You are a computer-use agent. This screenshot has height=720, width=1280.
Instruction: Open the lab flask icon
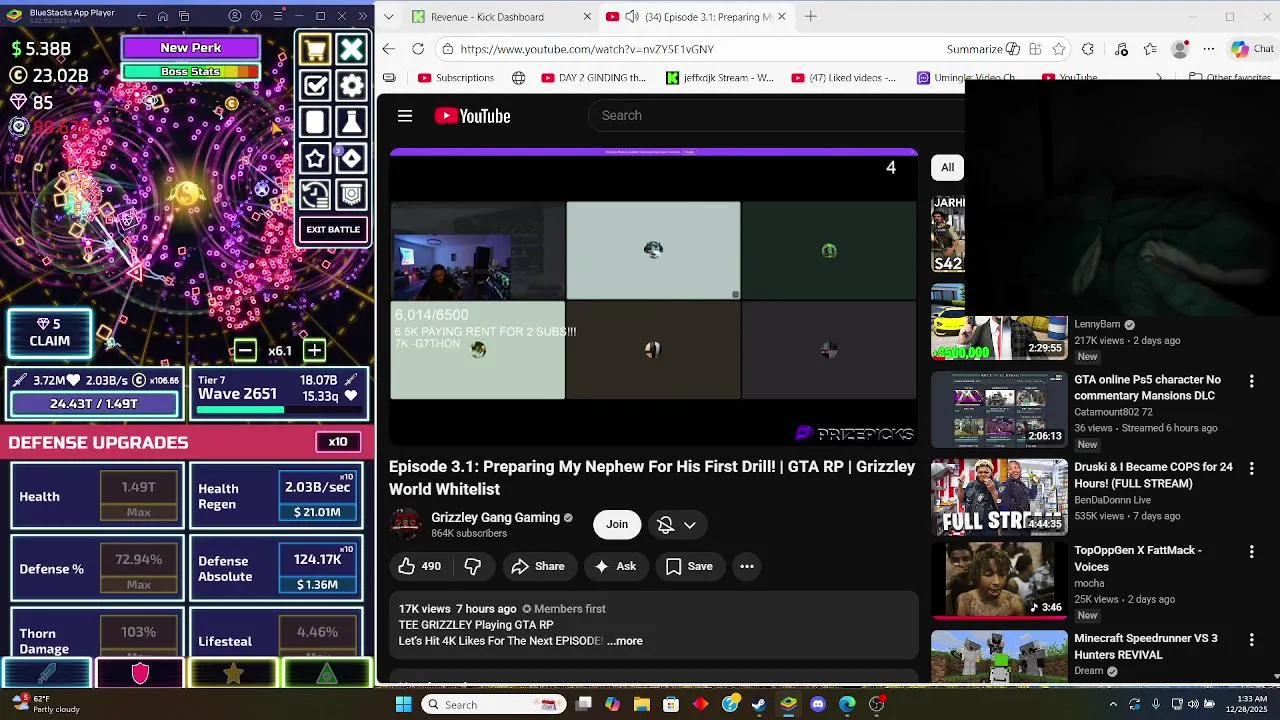coord(351,122)
